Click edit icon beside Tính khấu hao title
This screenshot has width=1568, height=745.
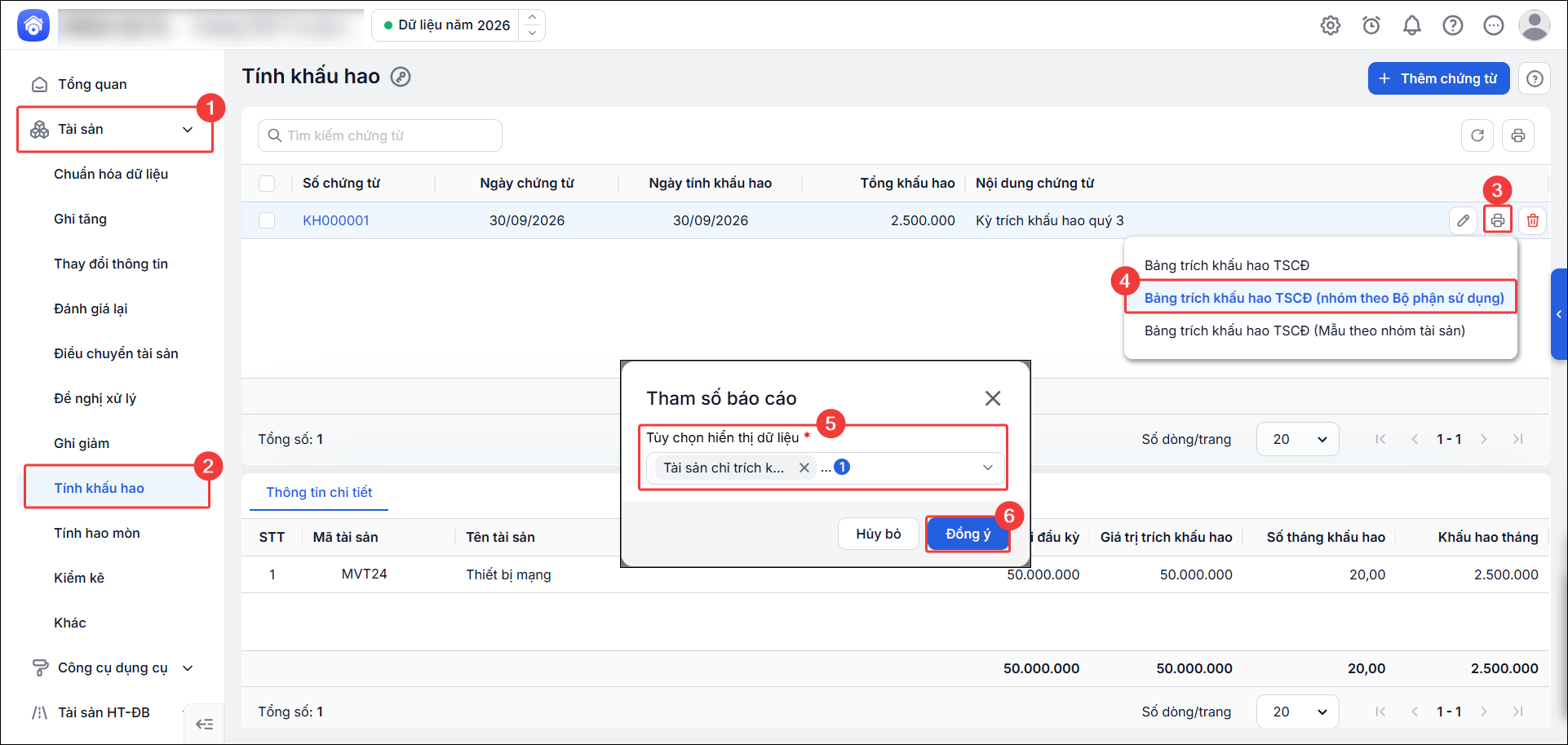401,77
